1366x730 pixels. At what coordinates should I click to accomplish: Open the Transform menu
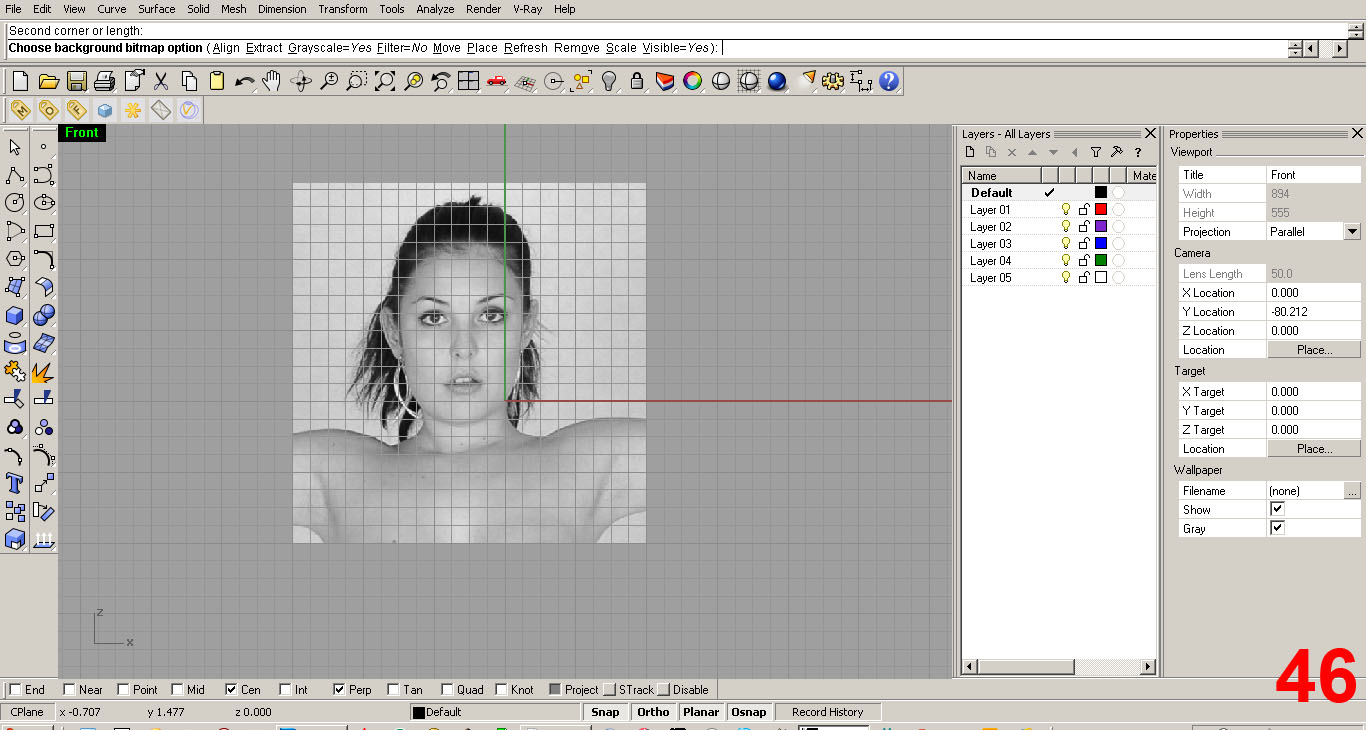tap(343, 9)
